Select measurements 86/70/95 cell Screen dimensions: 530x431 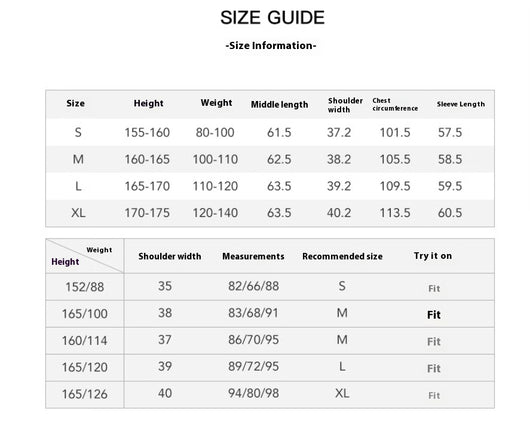pos(254,340)
